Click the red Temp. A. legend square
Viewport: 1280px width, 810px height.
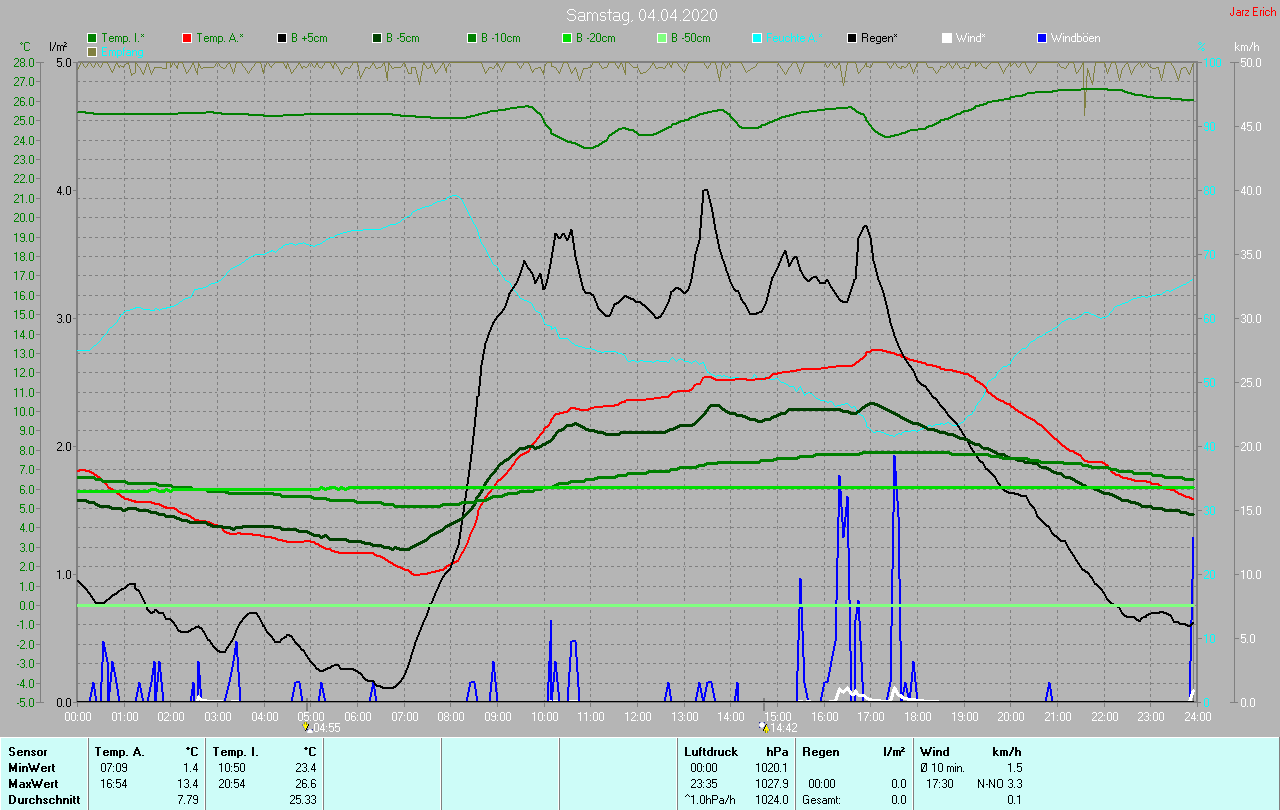click(187, 38)
